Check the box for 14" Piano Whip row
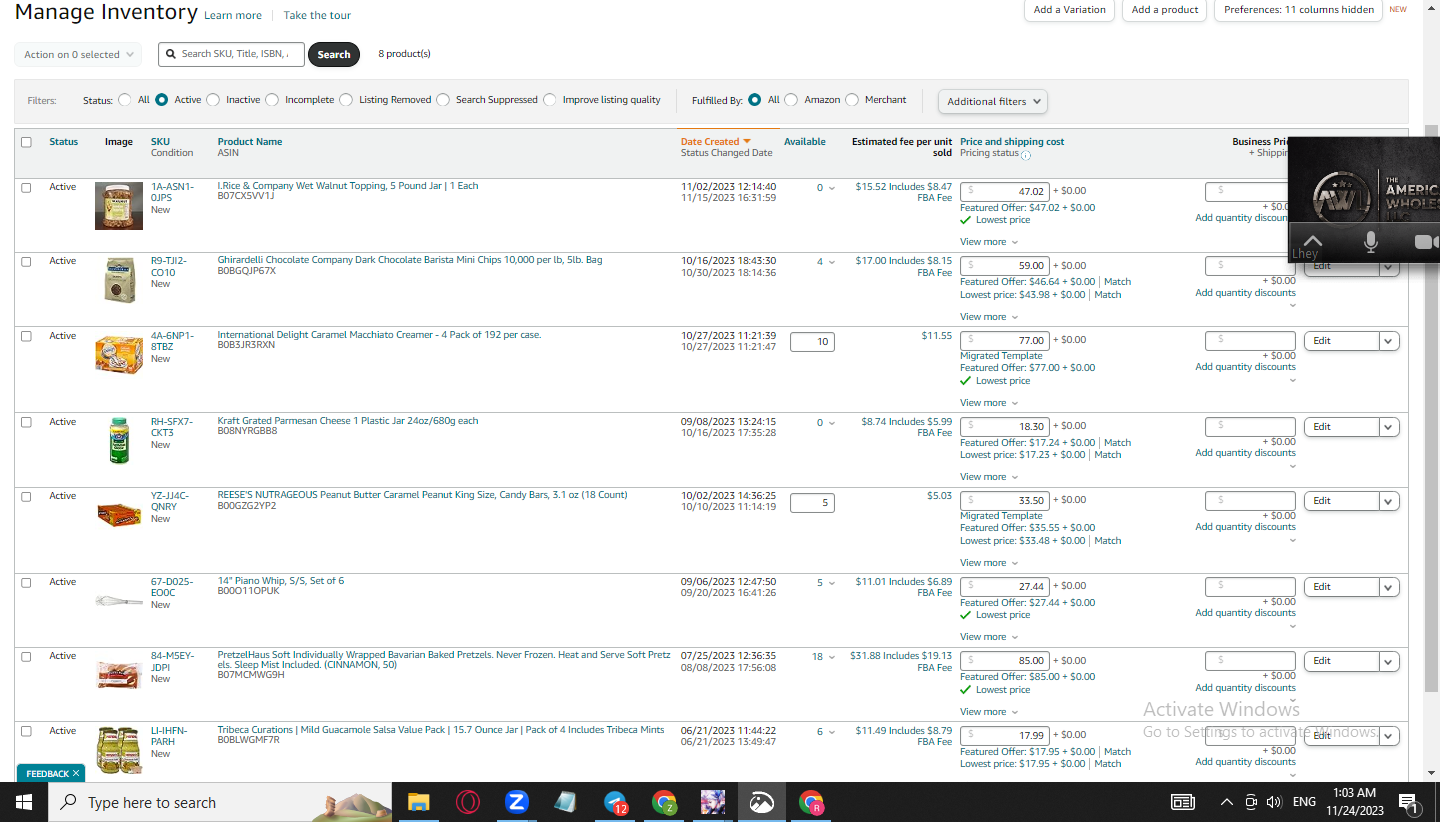Screen dimensions: 1440x822 pyautogui.click(x=26, y=582)
